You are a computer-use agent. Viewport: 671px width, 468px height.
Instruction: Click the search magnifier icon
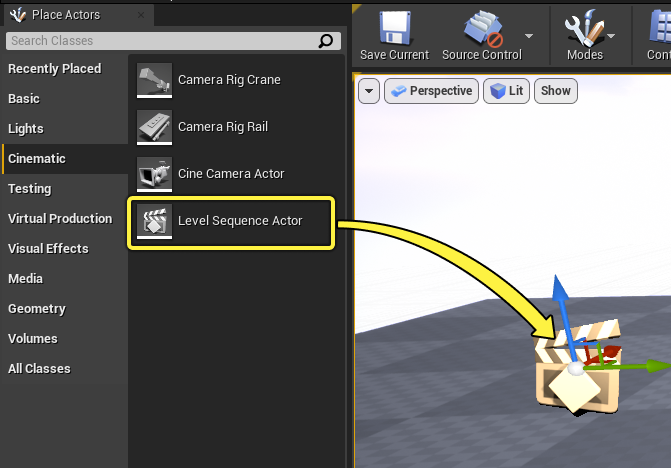click(326, 41)
